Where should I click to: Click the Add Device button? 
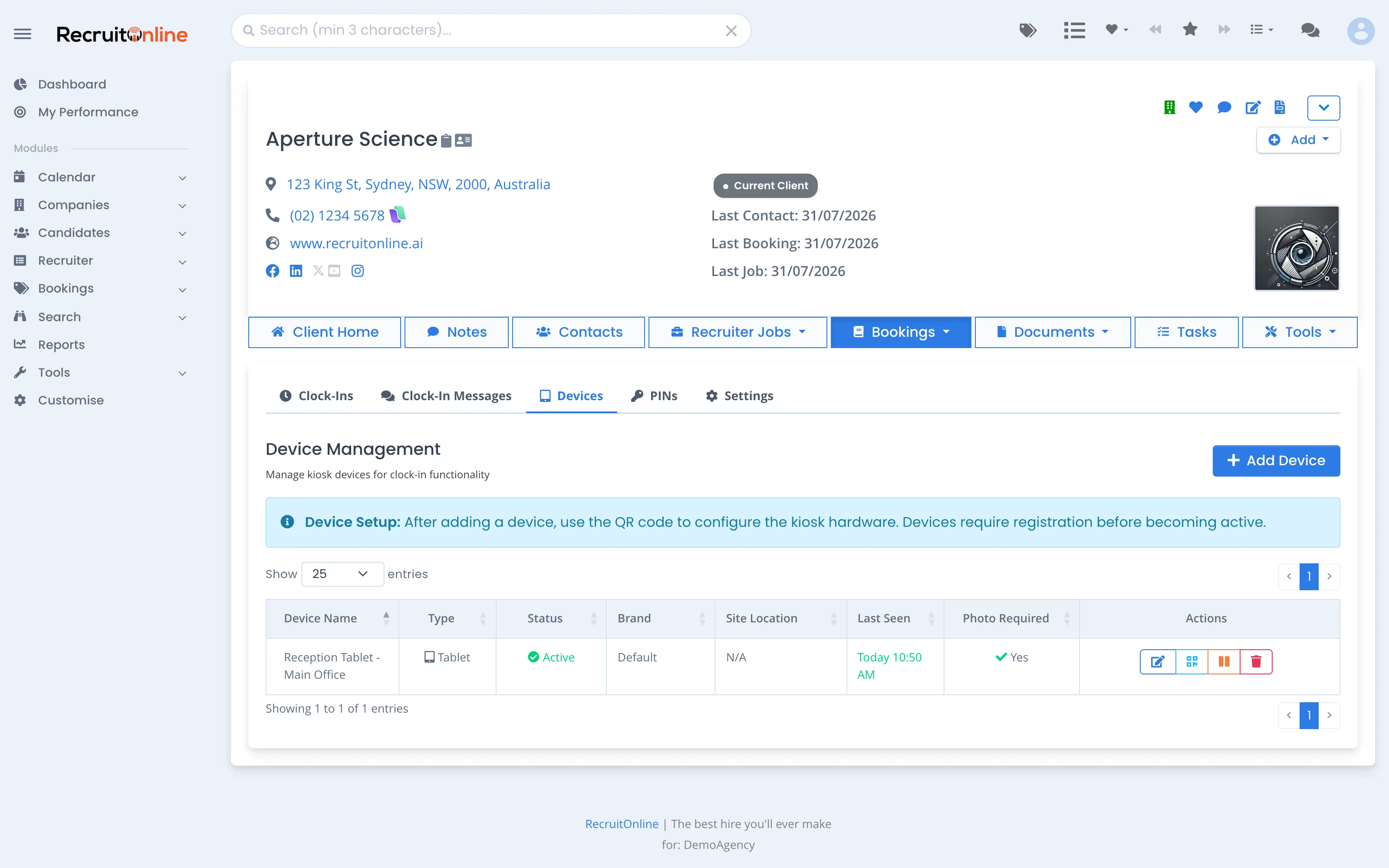click(x=1276, y=460)
